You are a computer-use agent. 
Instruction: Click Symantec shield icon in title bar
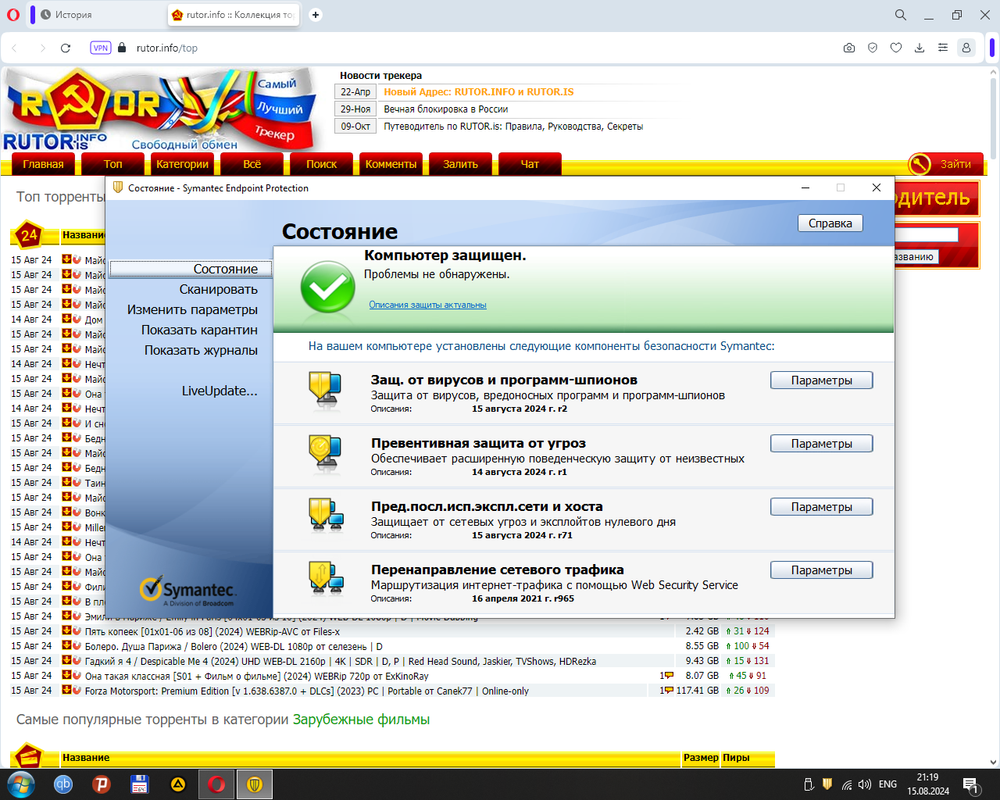(117, 188)
